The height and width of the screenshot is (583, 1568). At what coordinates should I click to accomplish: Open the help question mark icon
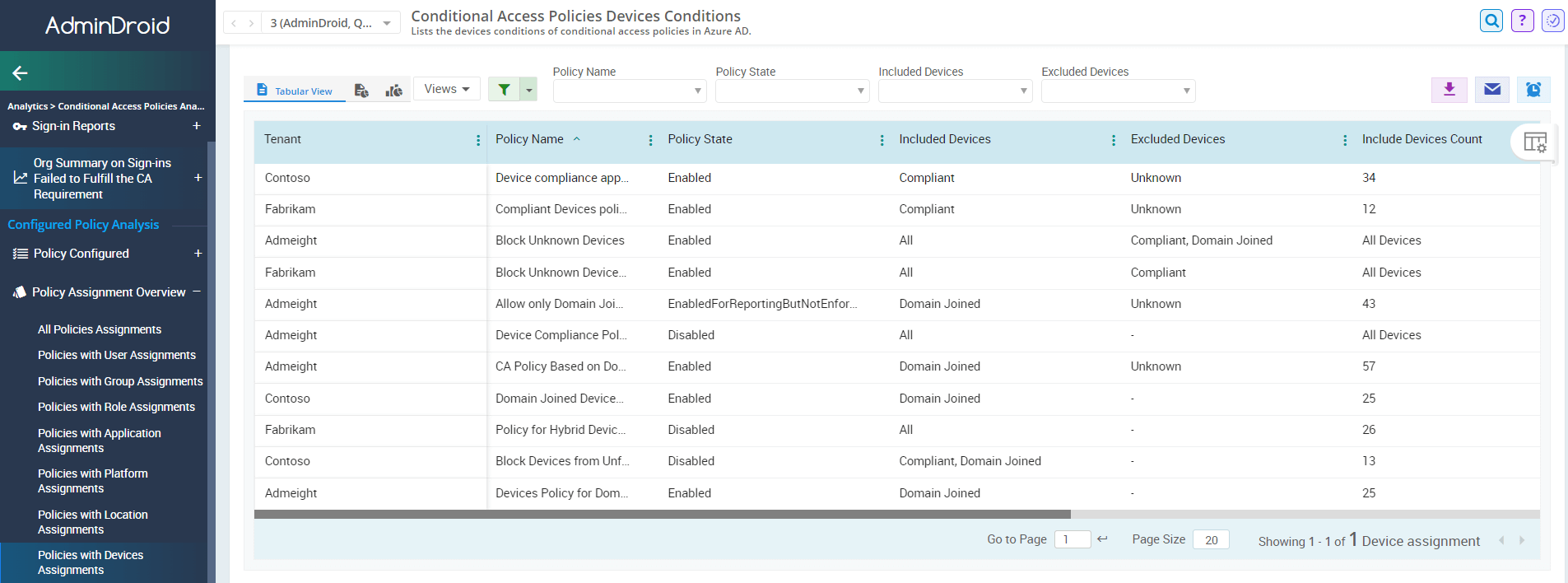point(1523,21)
